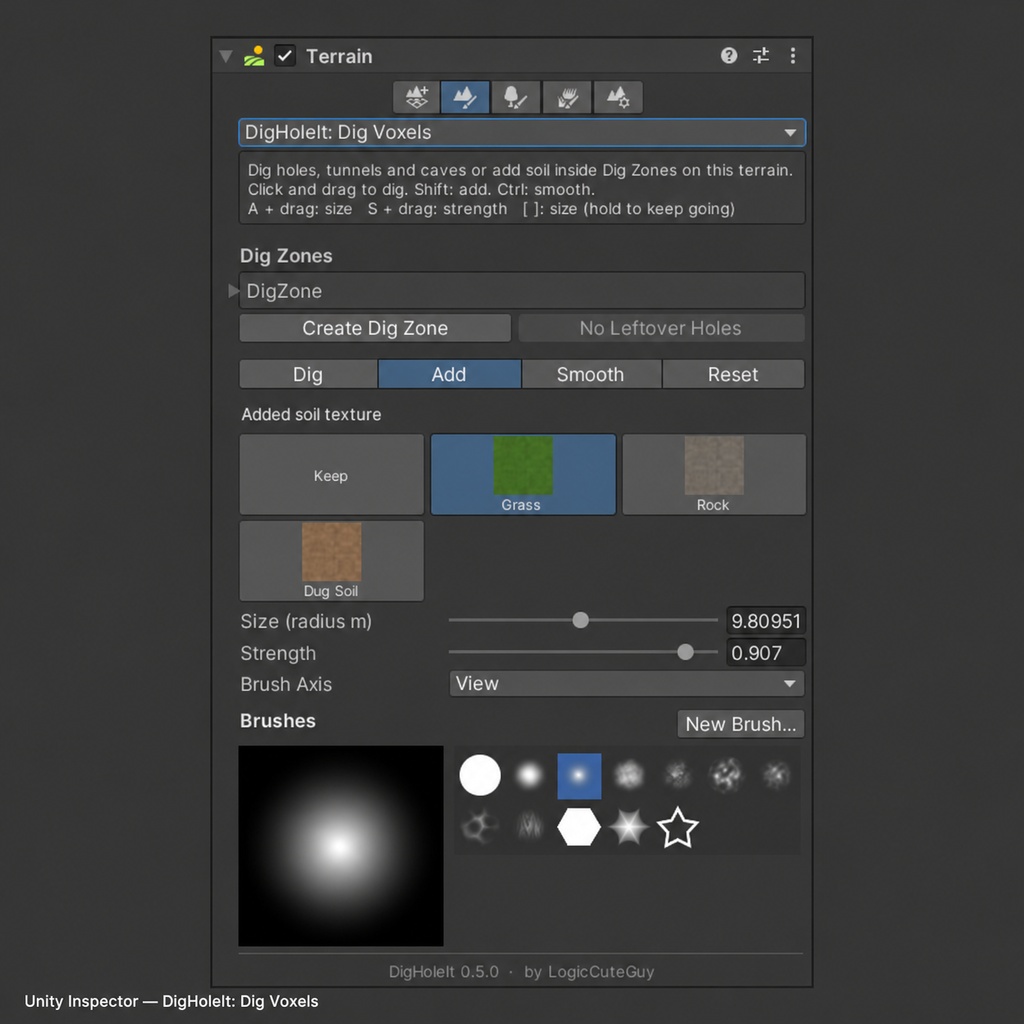Click the Create Dig Zone button
Viewport: 1024px width, 1024px height.
point(375,328)
